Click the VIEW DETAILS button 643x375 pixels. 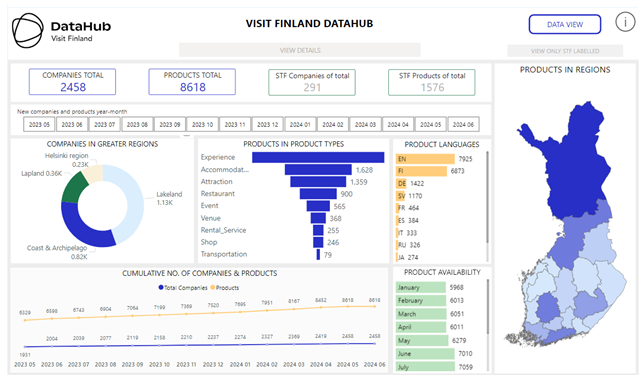click(x=300, y=50)
